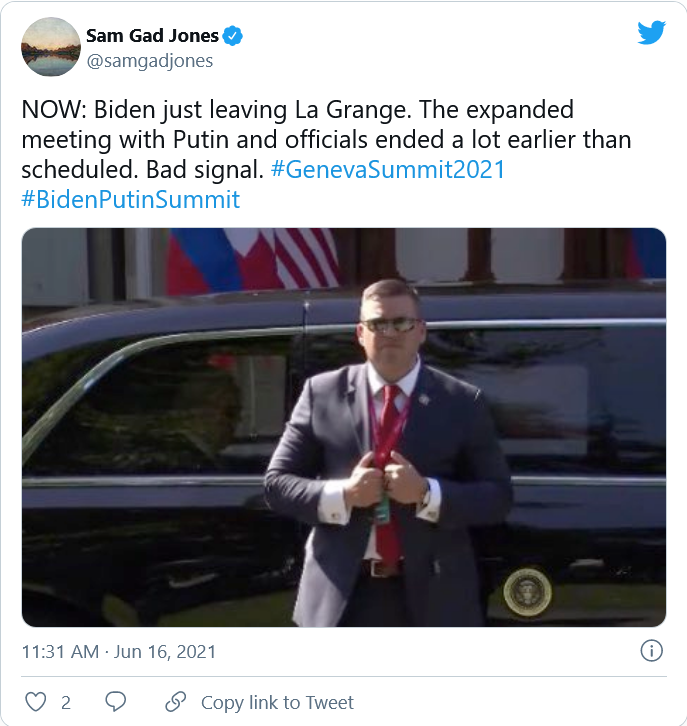
Task: Open the #BidenPutinSummit hashtag
Action: coord(130,199)
